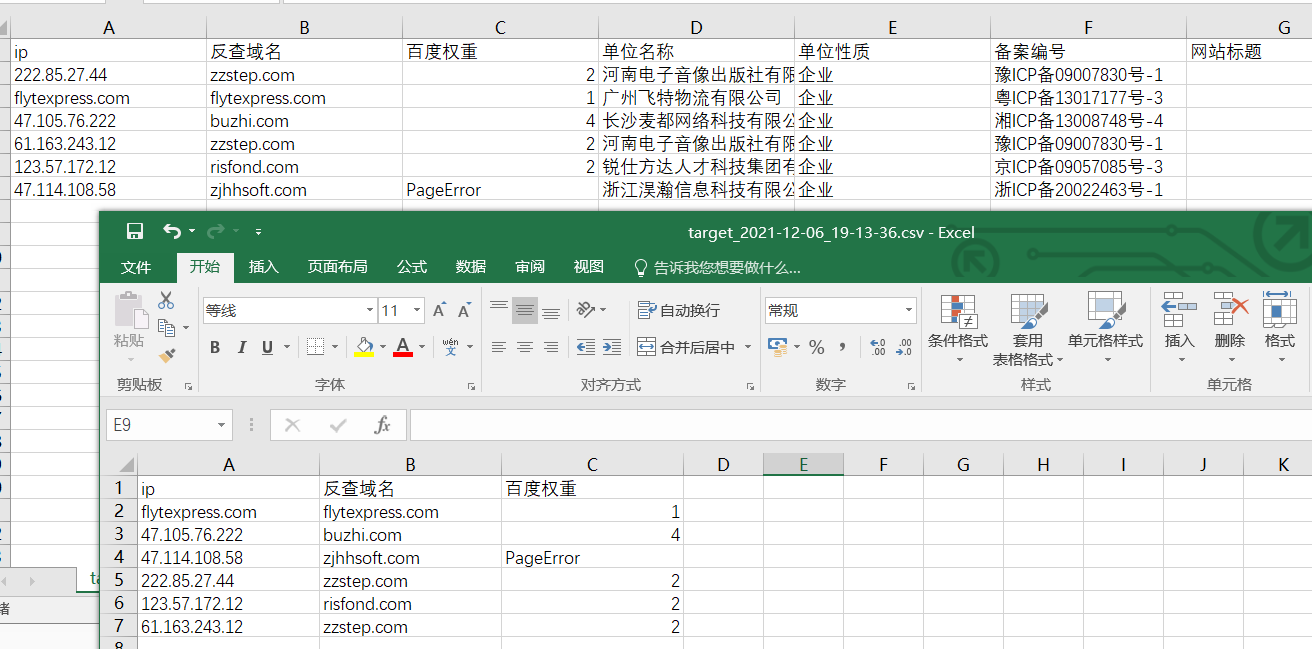Open 单元格样式 cell styles gallery
The image size is (1312, 649).
1105,329
